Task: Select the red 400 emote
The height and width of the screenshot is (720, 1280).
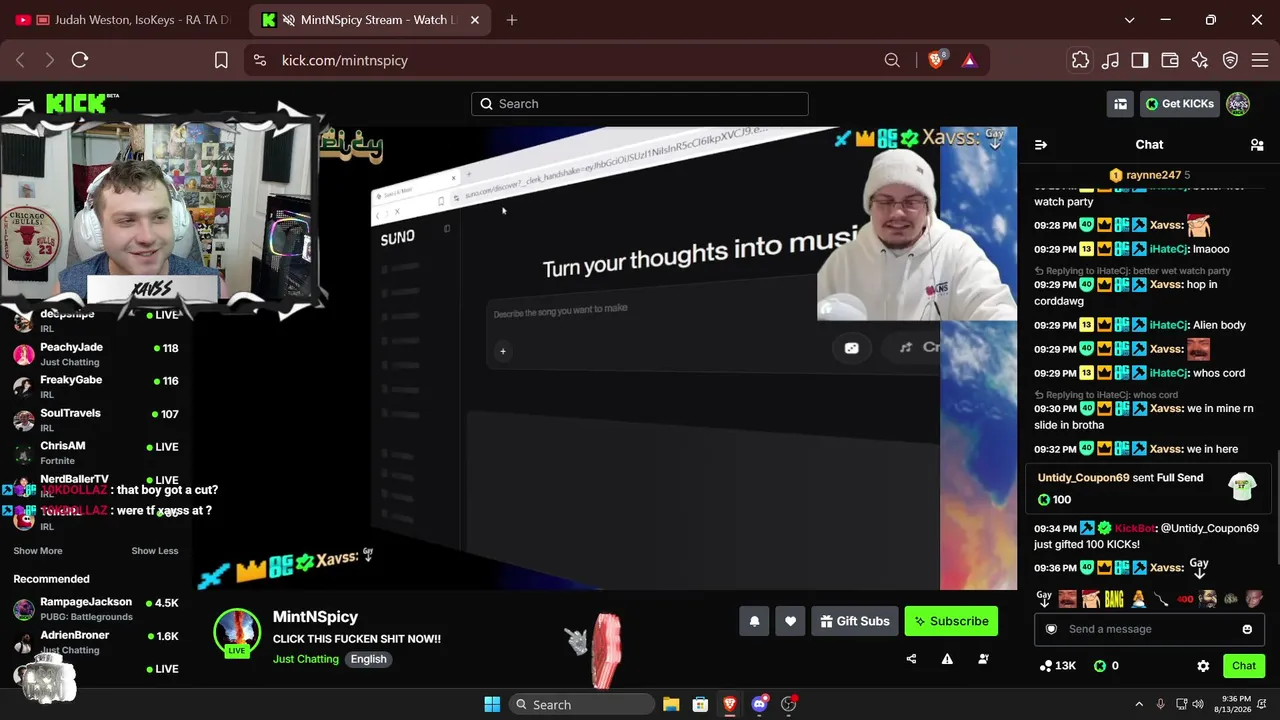Action: pos(1185,599)
